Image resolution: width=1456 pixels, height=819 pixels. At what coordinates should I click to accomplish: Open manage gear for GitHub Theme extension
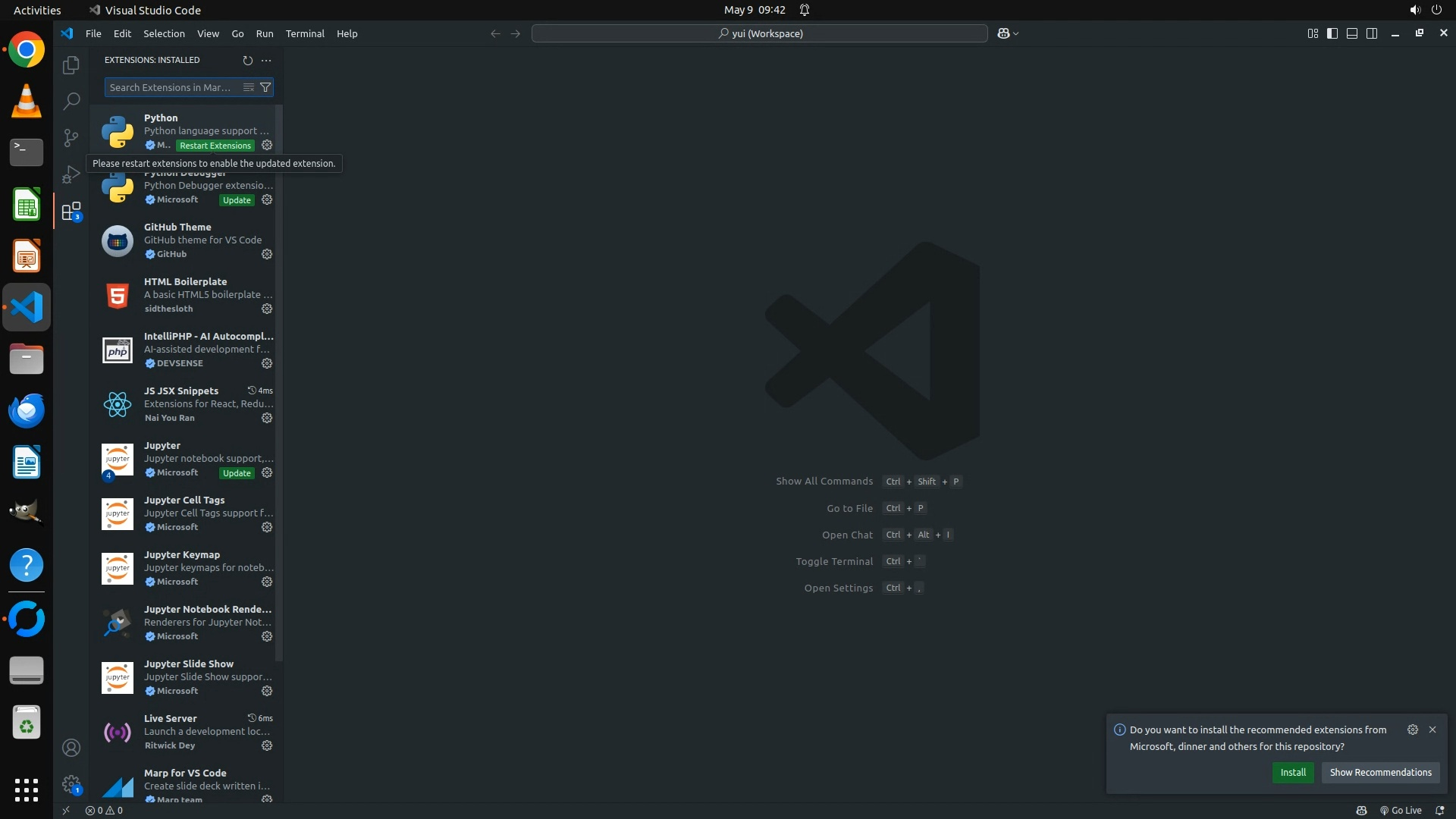click(x=267, y=254)
